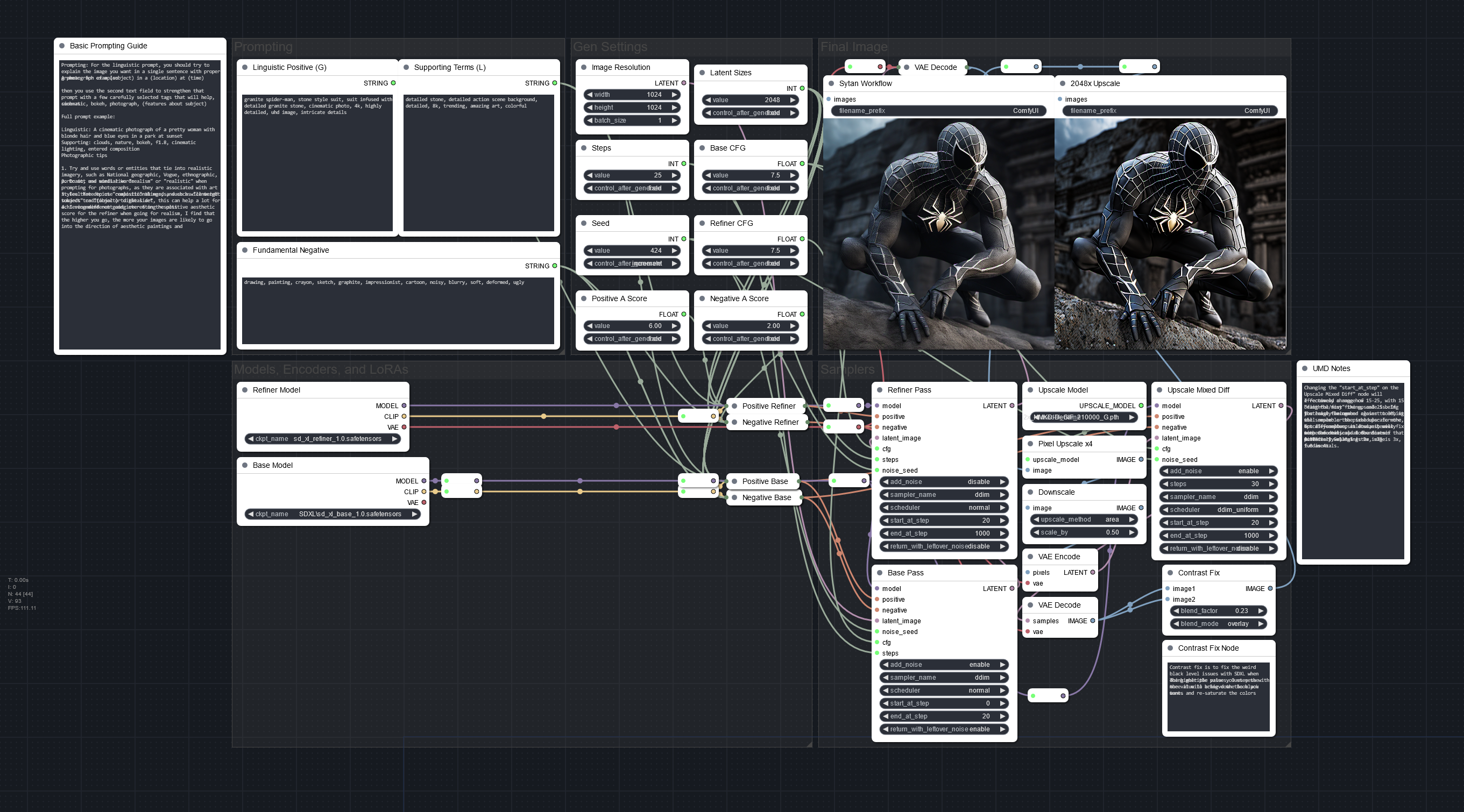Click the green STRING output of Fundamental Negative
The height and width of the screenshot is (812, 1464).
[555, 266]
